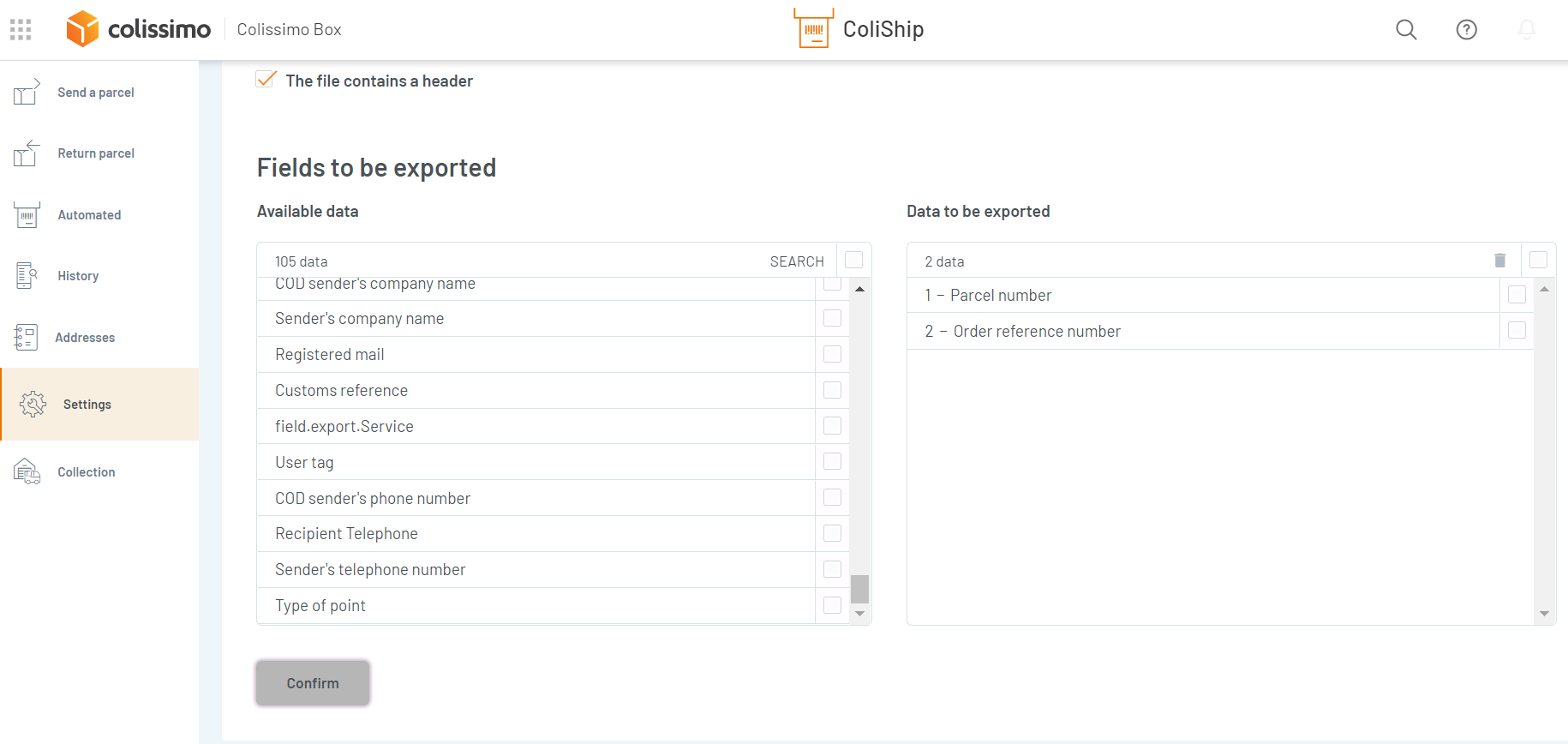
Task: Click the Collection truck icon
Action: click(x=27, y=471)
